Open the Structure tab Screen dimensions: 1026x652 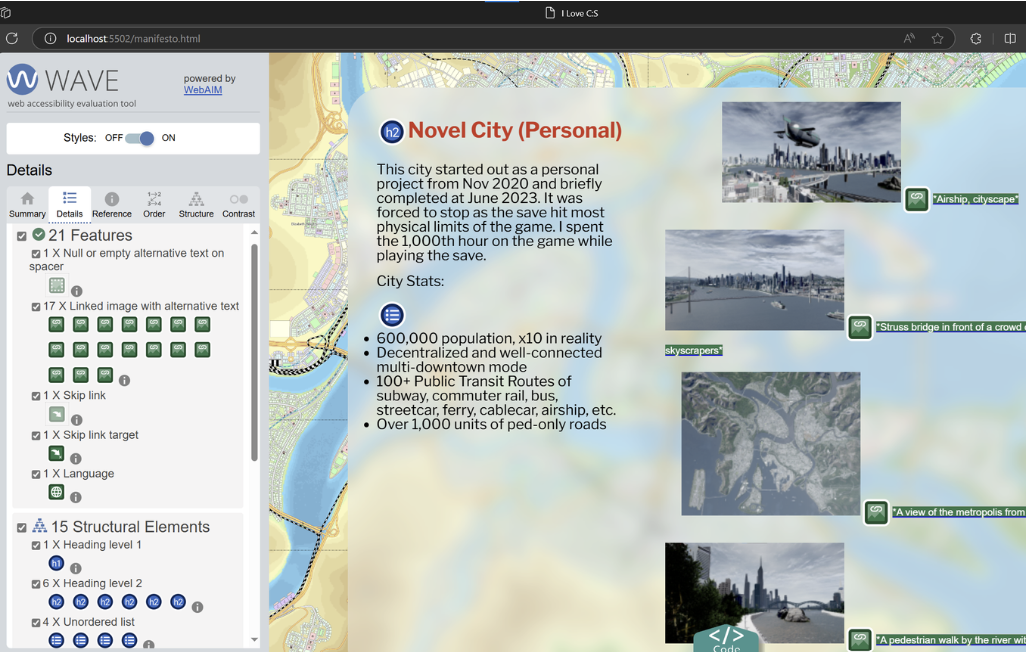(x=196, y=204)
